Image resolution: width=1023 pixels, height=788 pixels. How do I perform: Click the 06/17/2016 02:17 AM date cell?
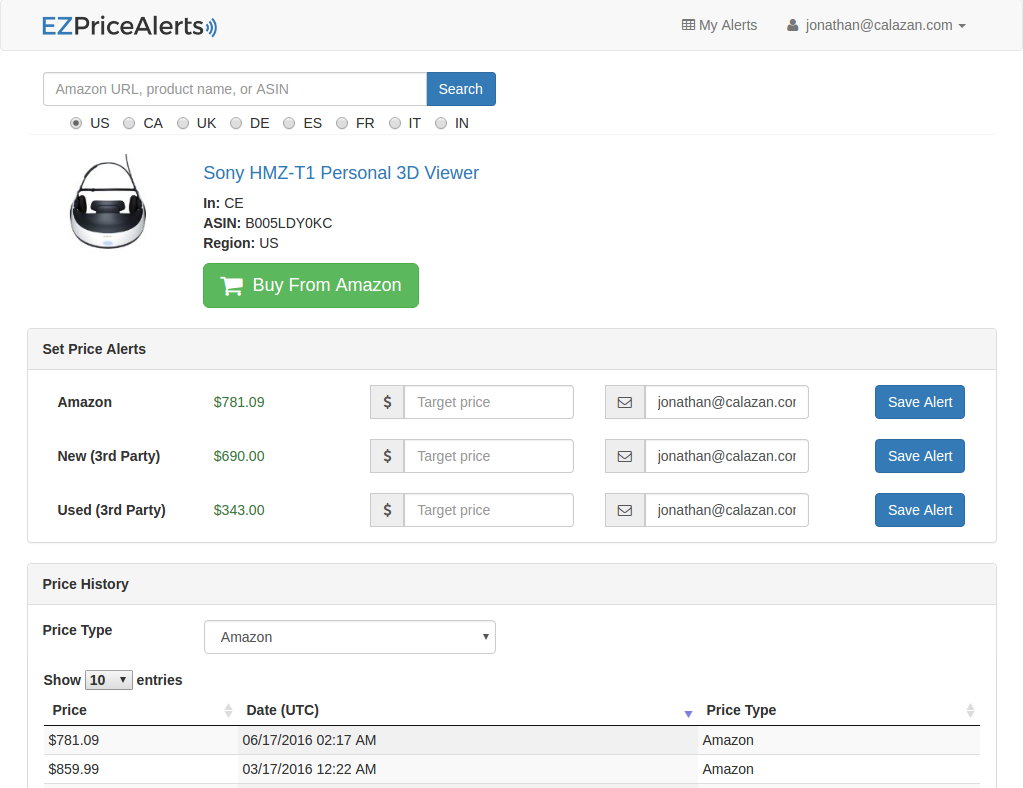point(468,740)
